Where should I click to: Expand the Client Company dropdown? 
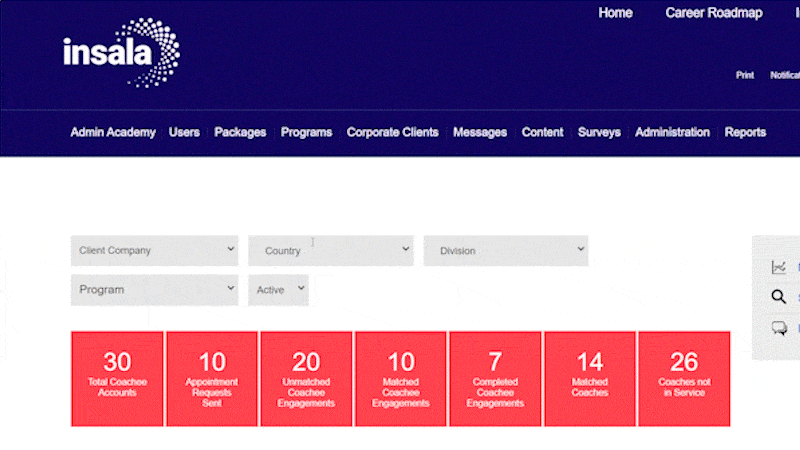(x=155, y=251)
